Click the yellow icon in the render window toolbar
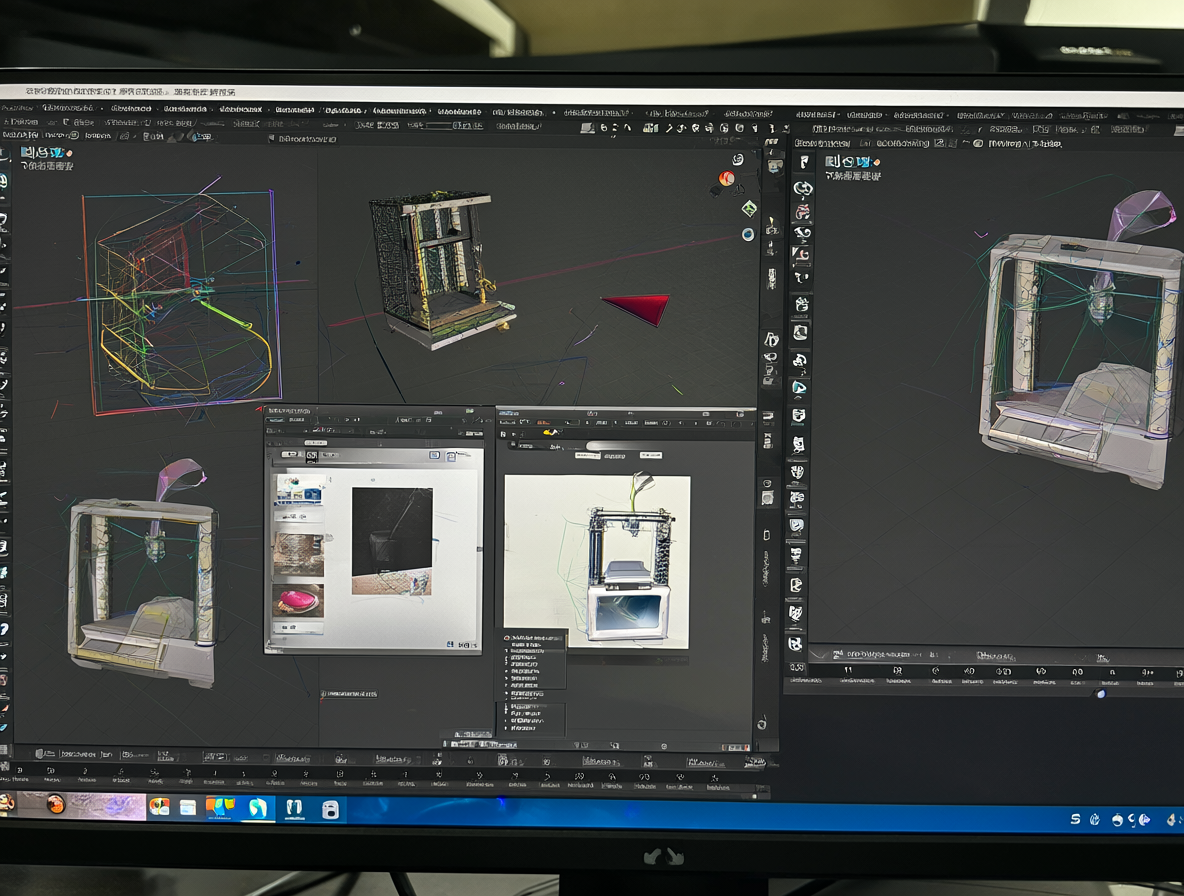 tap(552, 433)
